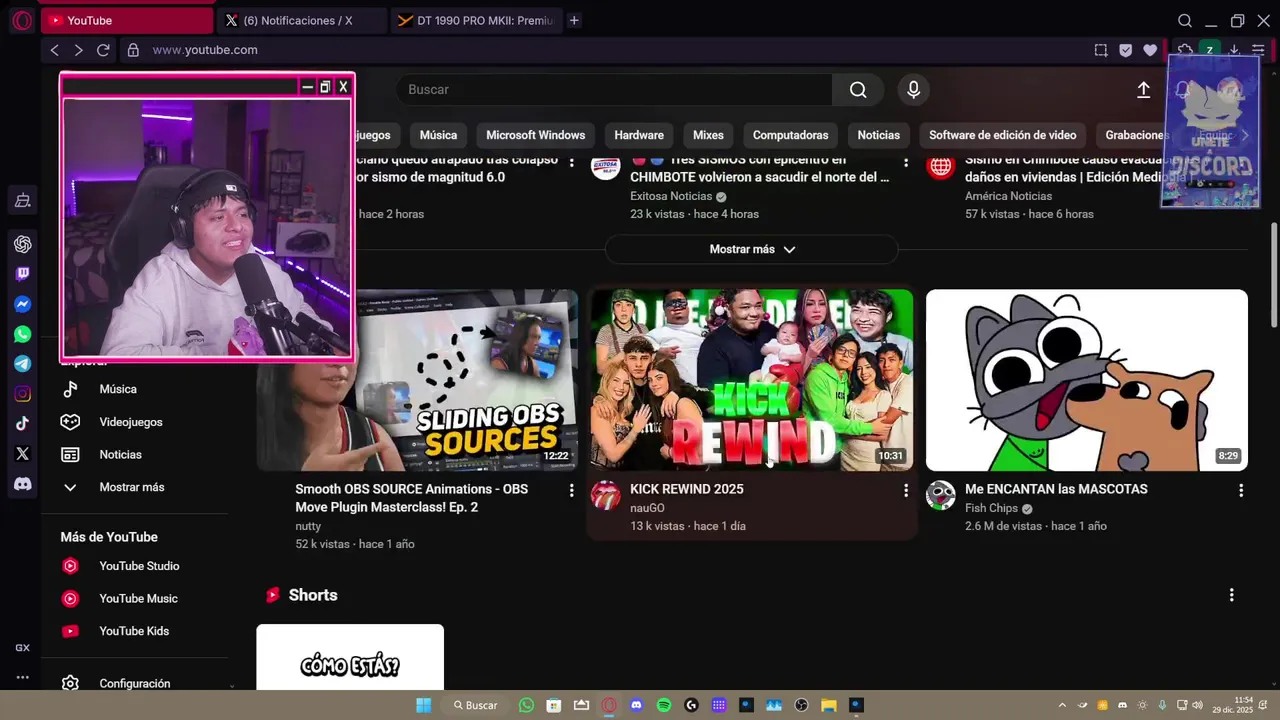The height and width of the screenshot is (720, 1280).
Task: Open options for Me ENCANTAN las MASCOTAS
Action: [1241, 490]
